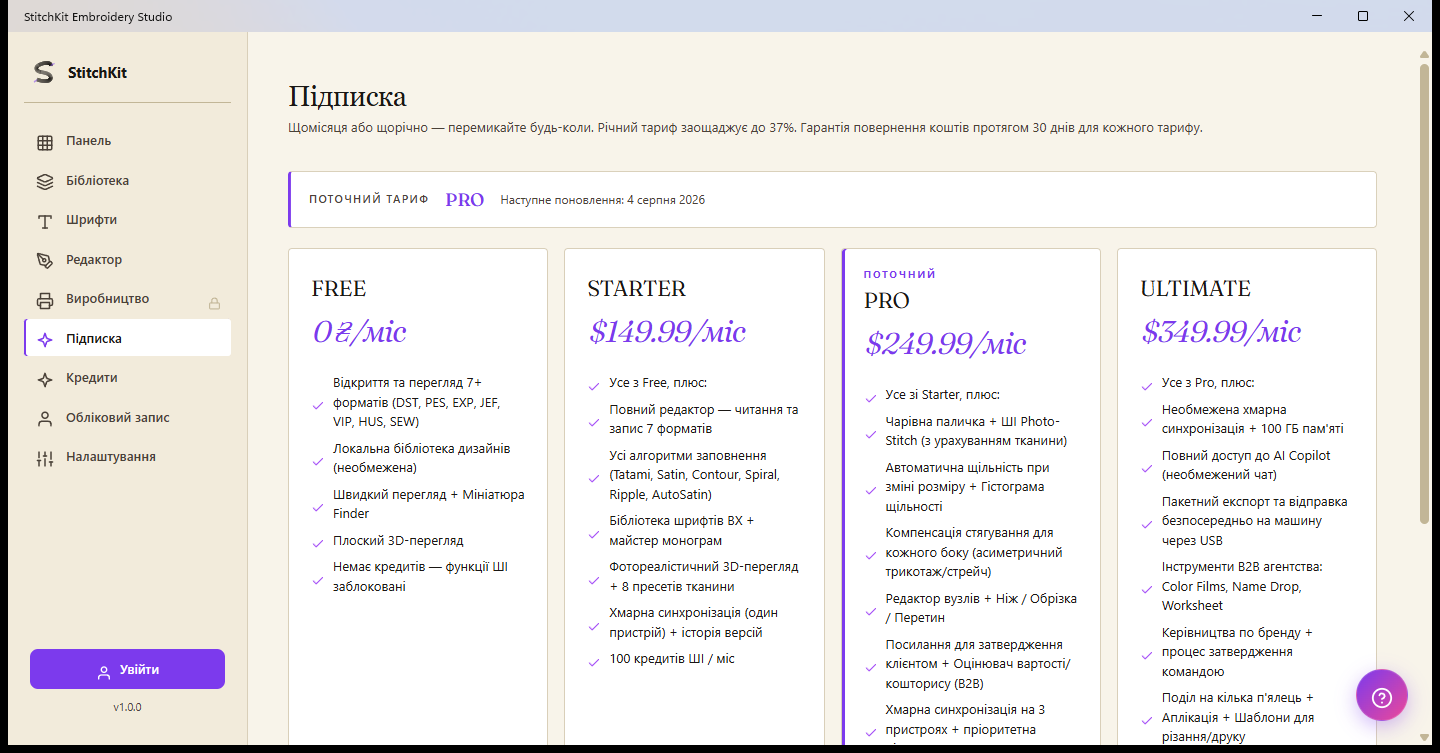Click checkmark beside Повний доступ до AI Copilot
The height and width of the screenshot is (753, 1440).
click(1146, 467)
